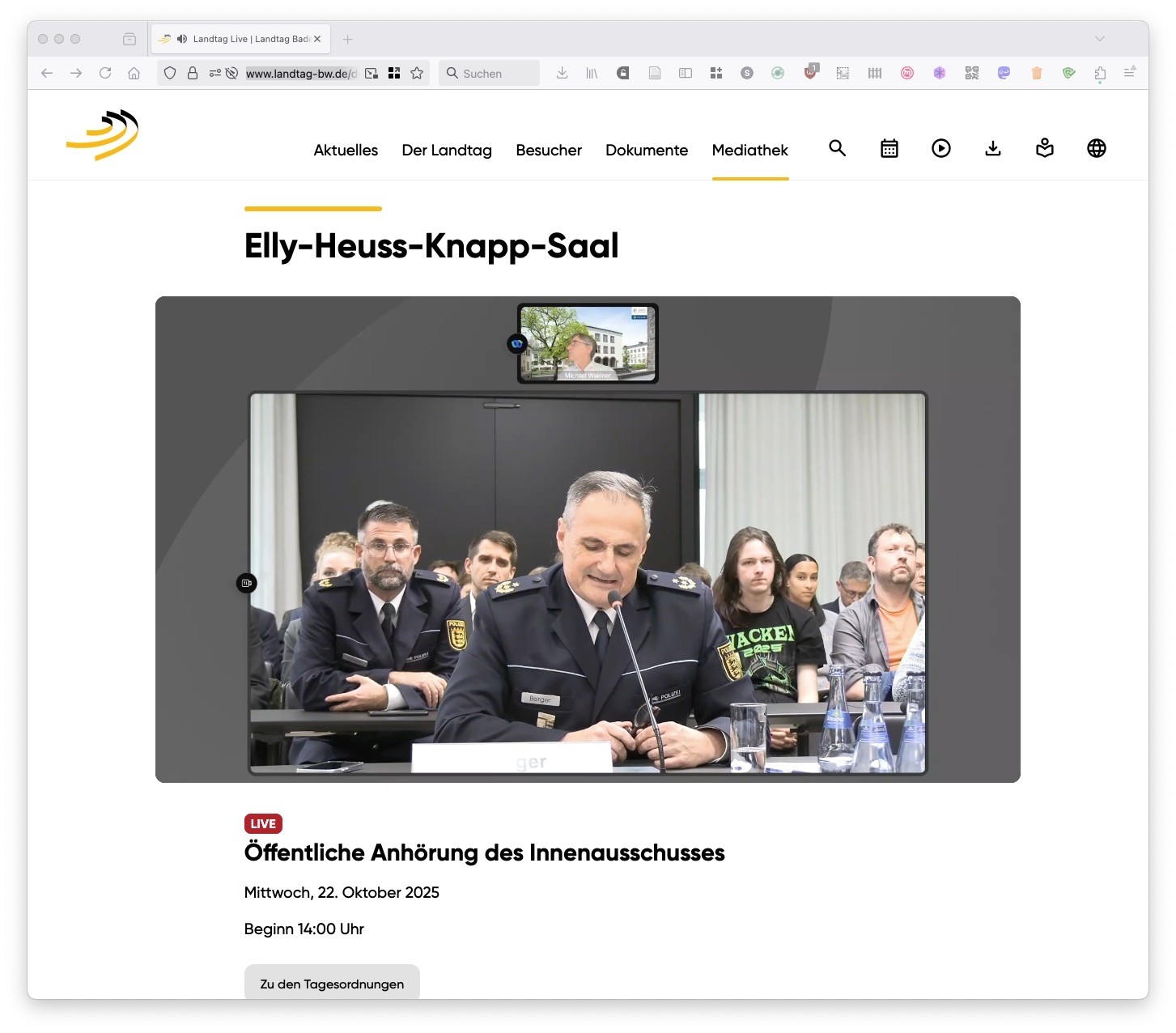The width and height of the screenshot is (1176, 1033).
Task: Change language via the globe icon
Action: (x=1096, y=149)
